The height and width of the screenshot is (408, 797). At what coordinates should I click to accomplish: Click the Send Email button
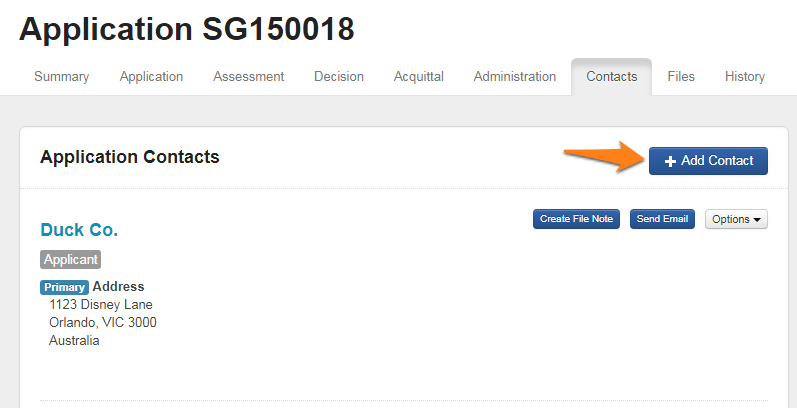click(x=662, y=219)
